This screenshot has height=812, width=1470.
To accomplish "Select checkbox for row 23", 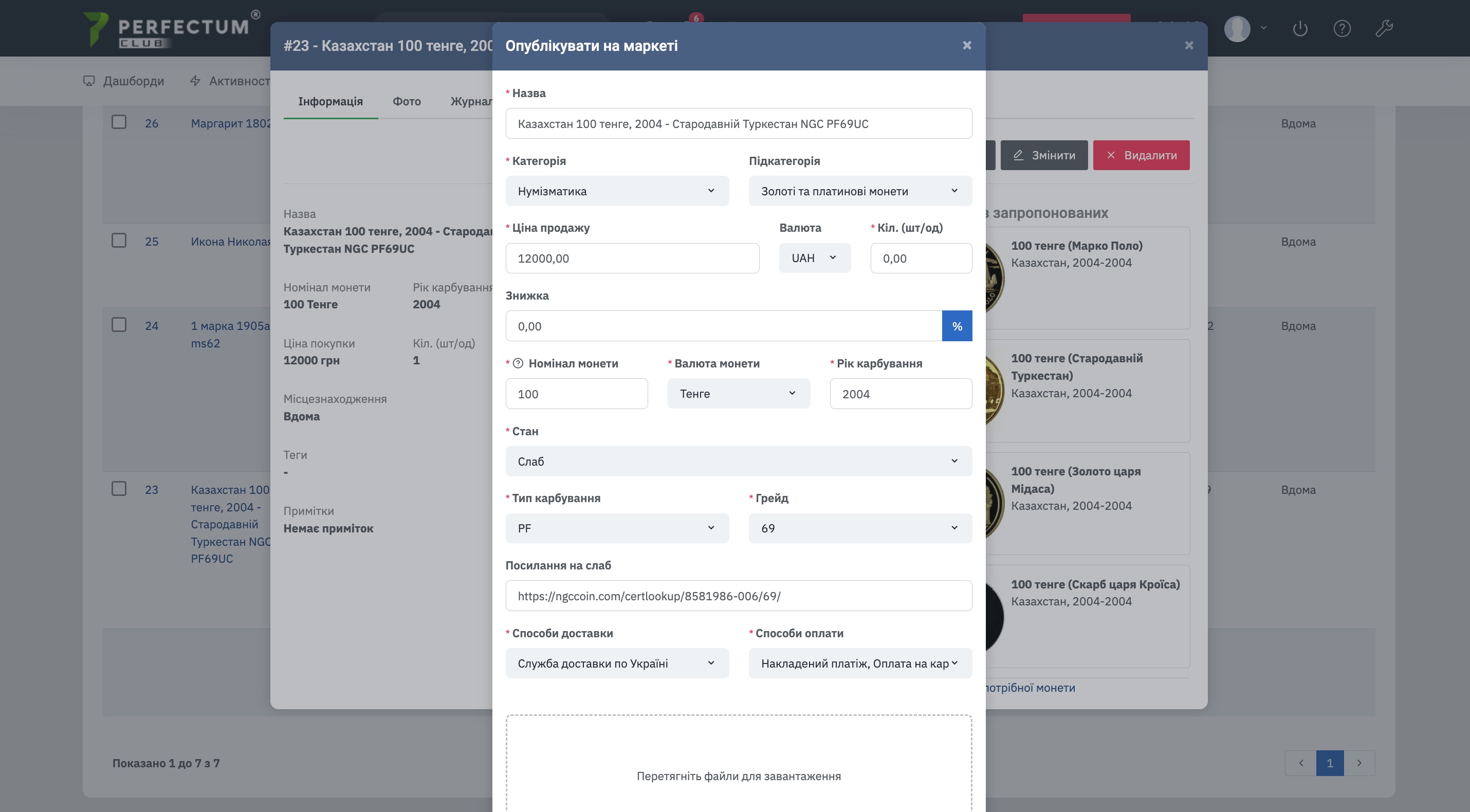I will coord(119,488).
